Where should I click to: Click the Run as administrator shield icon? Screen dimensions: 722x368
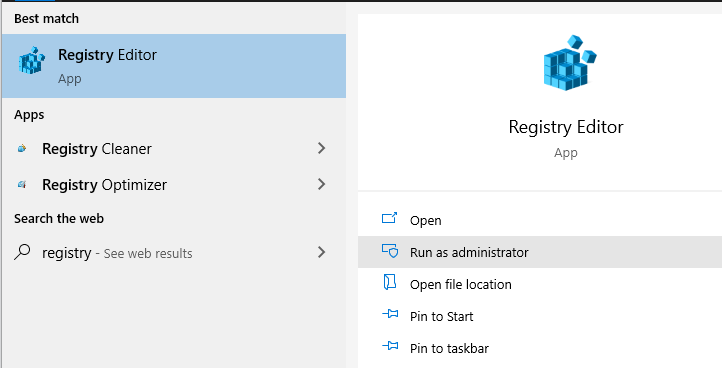(x=390, y=251)
